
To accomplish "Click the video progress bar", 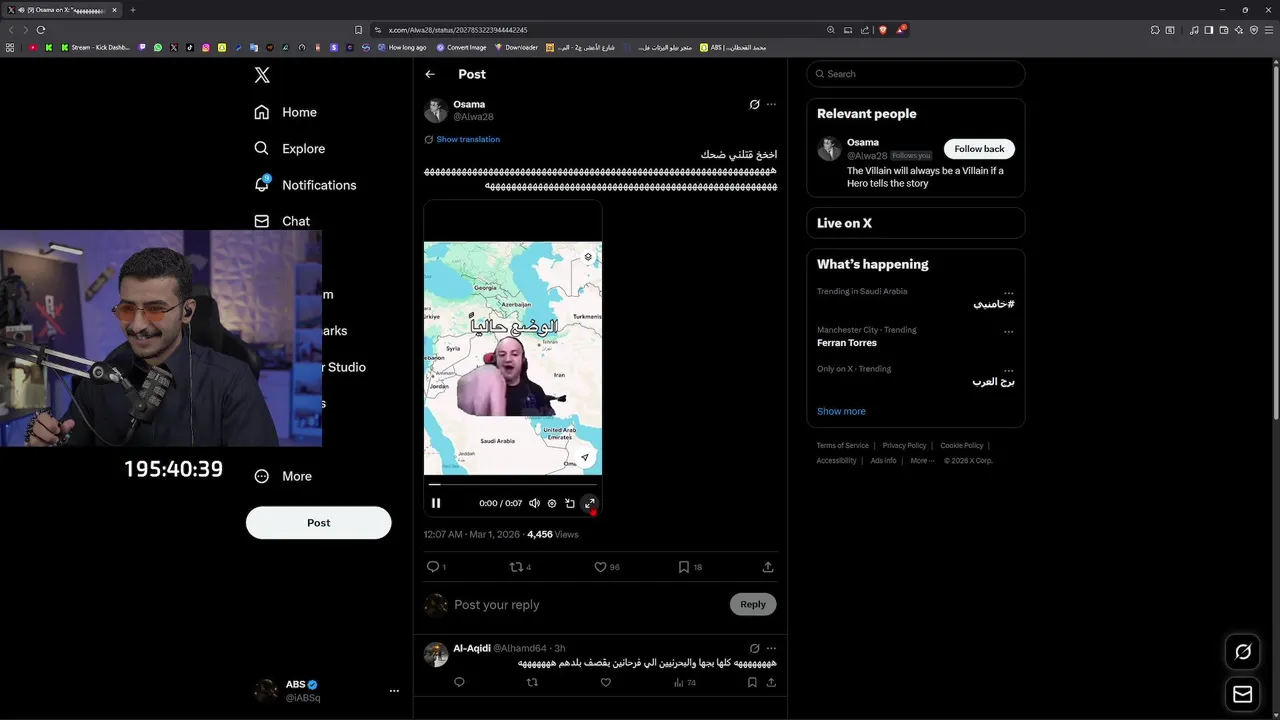I will (513, 485).
